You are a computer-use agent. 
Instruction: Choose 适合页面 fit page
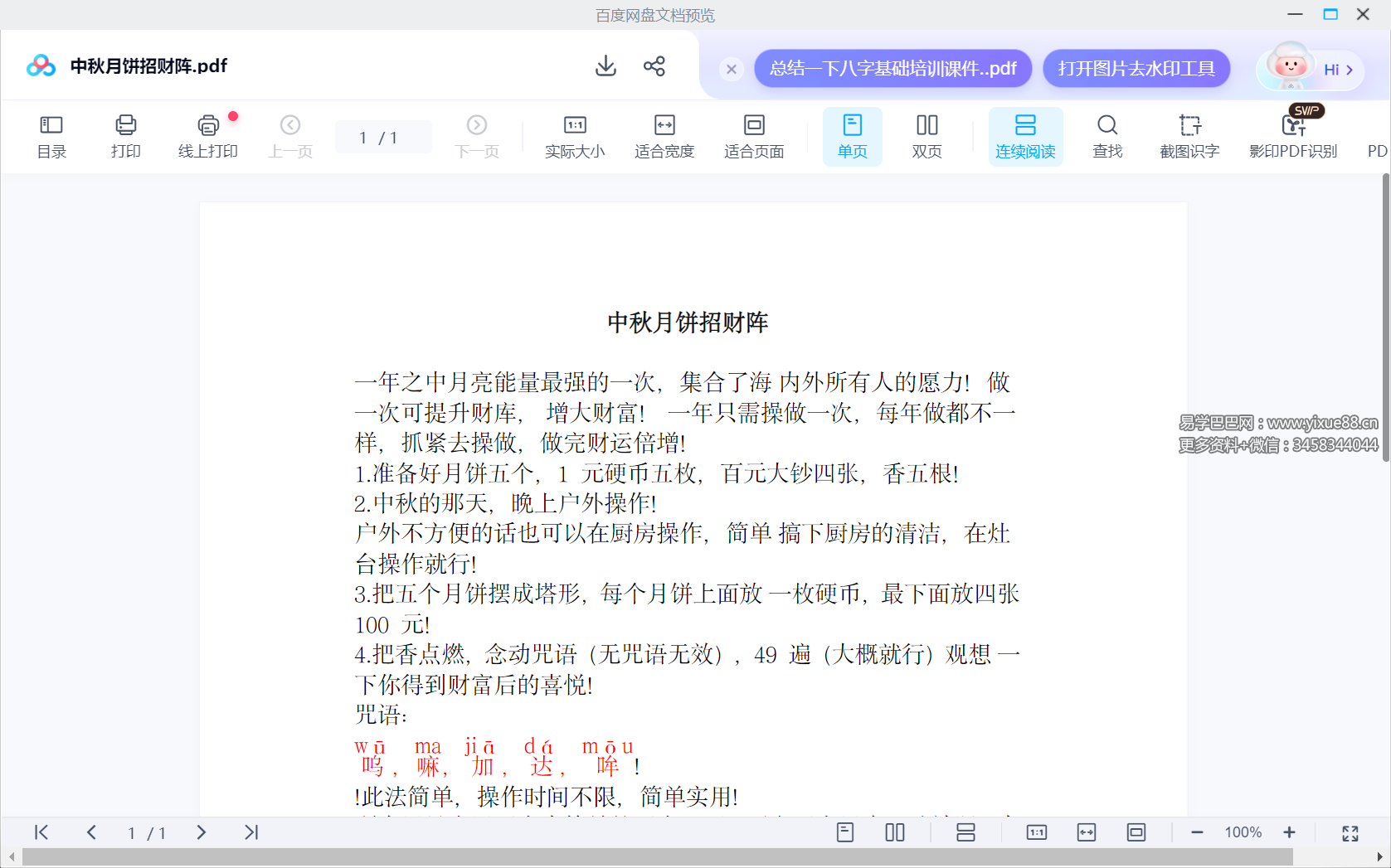tap(753, 136)
